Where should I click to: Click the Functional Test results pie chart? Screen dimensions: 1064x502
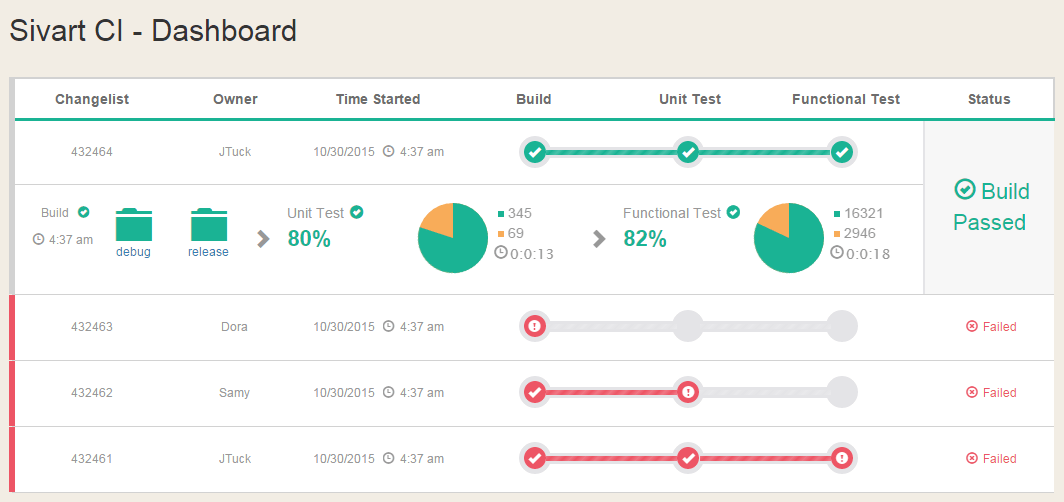coord(789,238)
